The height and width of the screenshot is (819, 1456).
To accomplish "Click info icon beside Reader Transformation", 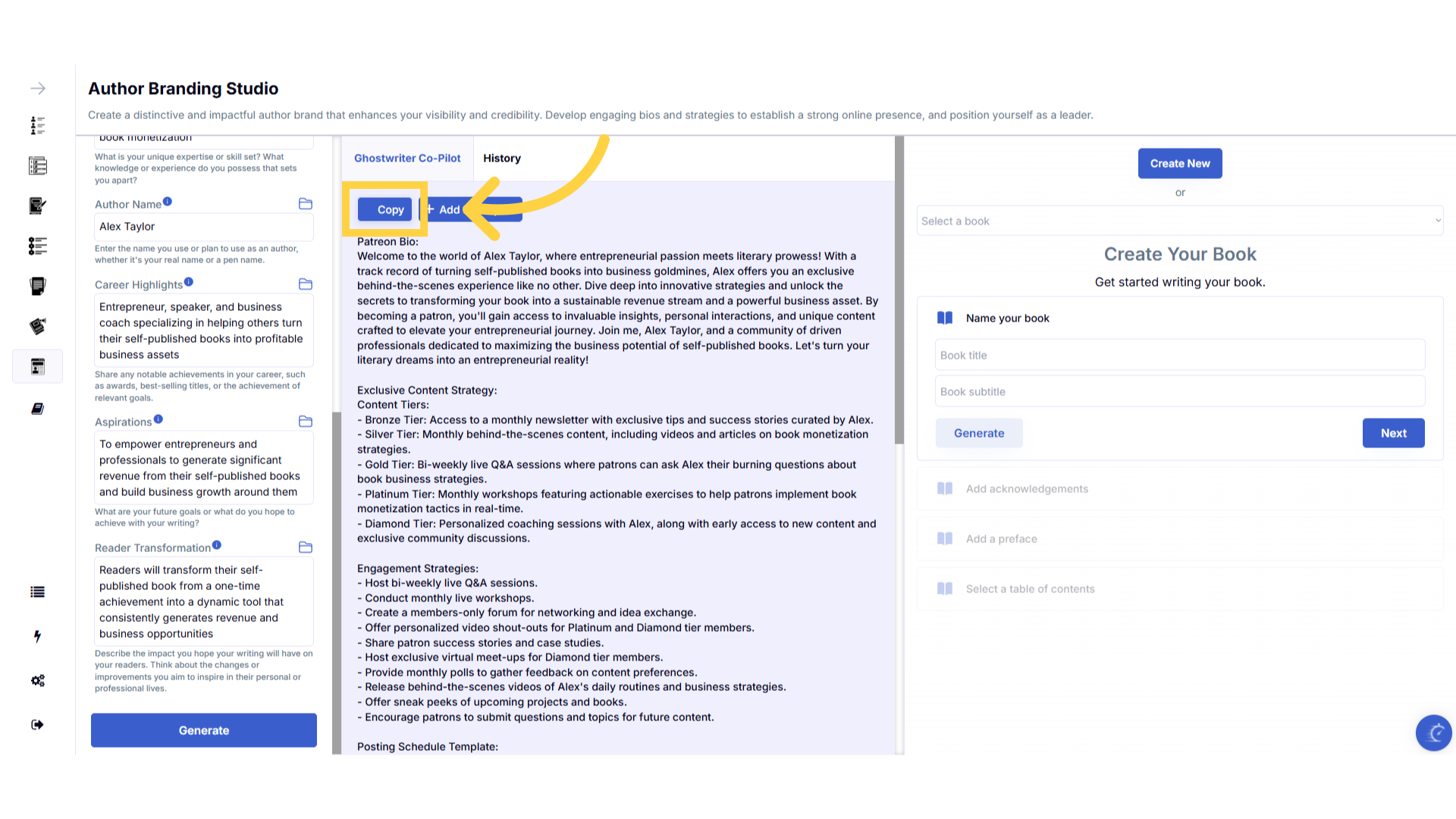I will [217, 545].
